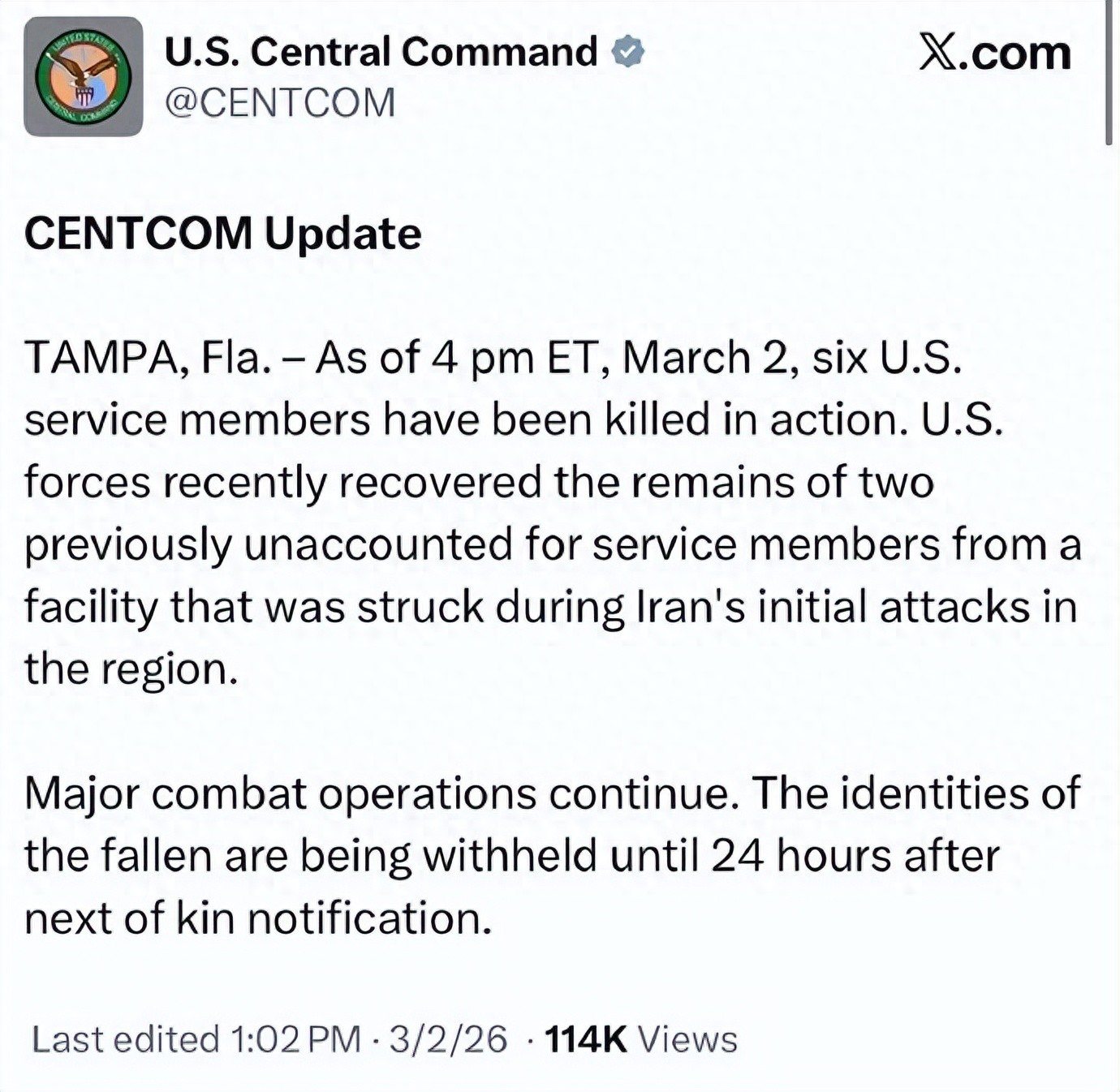Click "TAMPA, Fla." at paragraph start
Image resolution: width=1120 pixels, height=1092 pixels.
[x=146, y=358]
